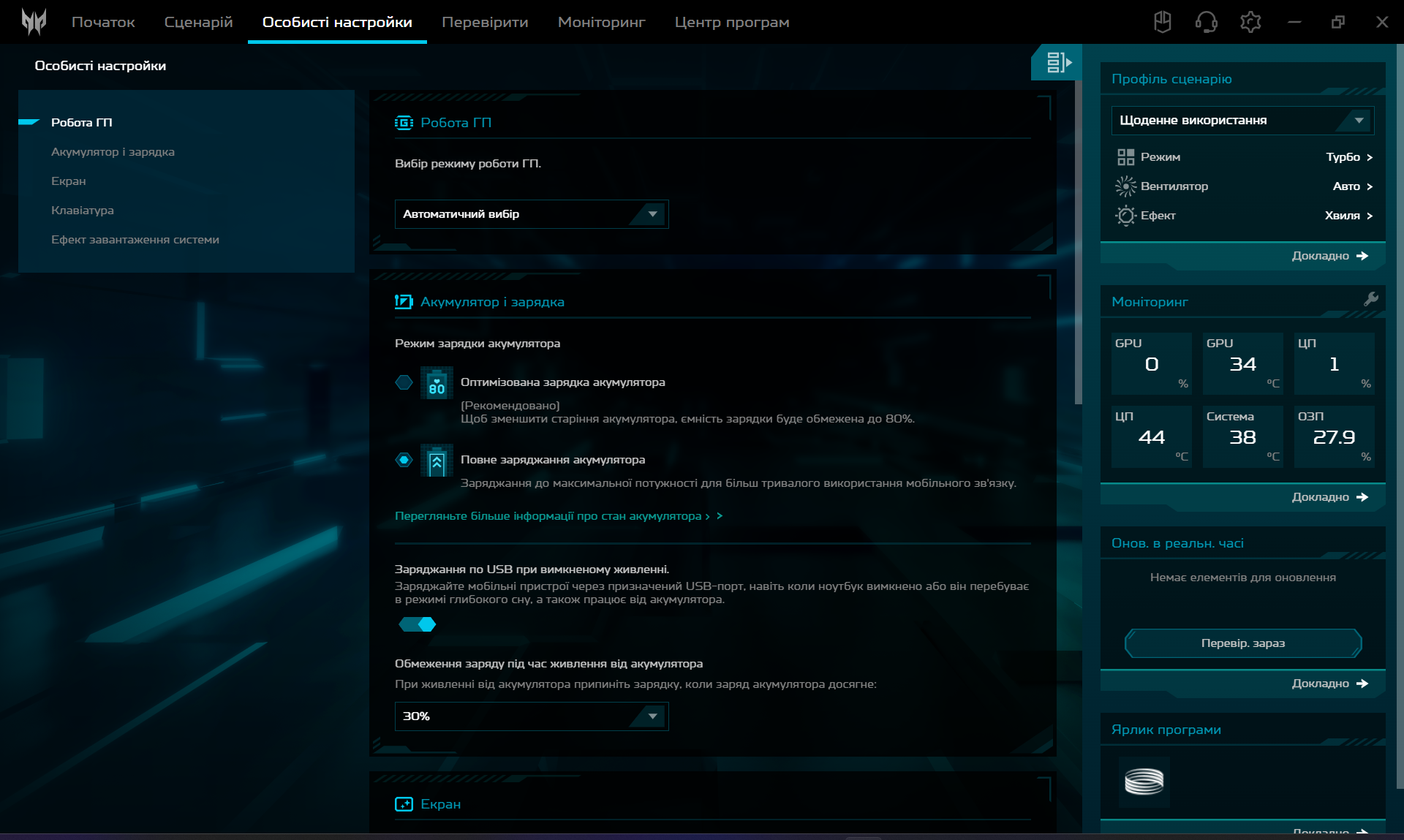Screen dimensions: 1404x840
Task: Select optimized battery charging radio button
Action: coord(404,382)
